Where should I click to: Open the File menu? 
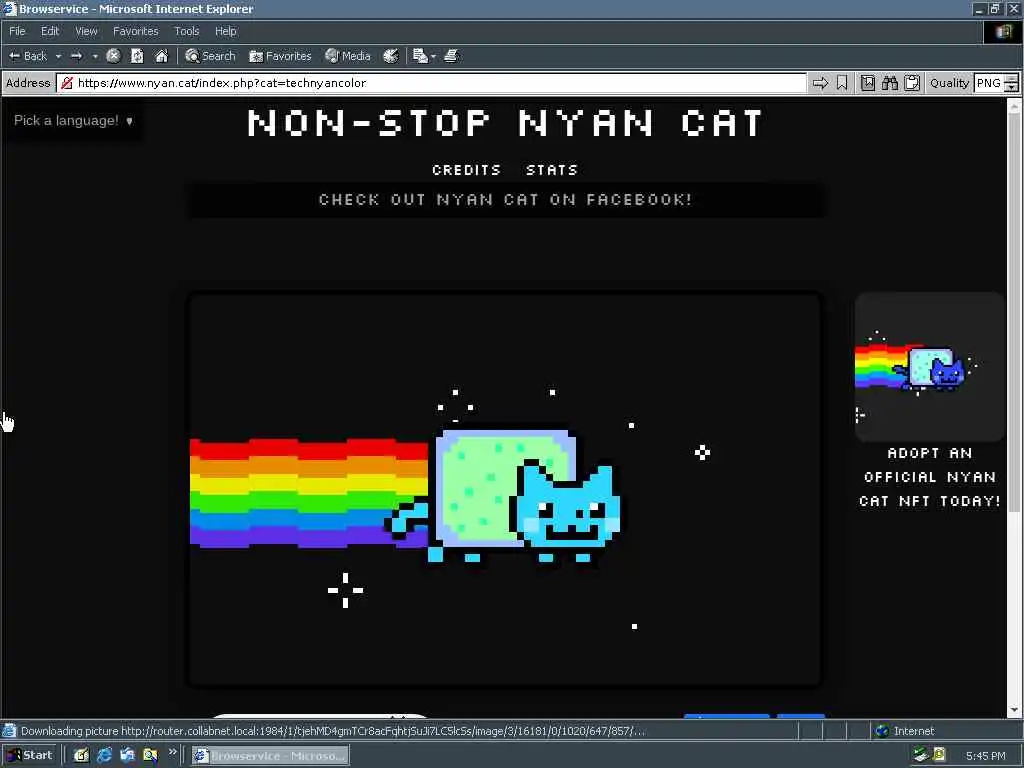pyautogui.click(x=17, y=31)
